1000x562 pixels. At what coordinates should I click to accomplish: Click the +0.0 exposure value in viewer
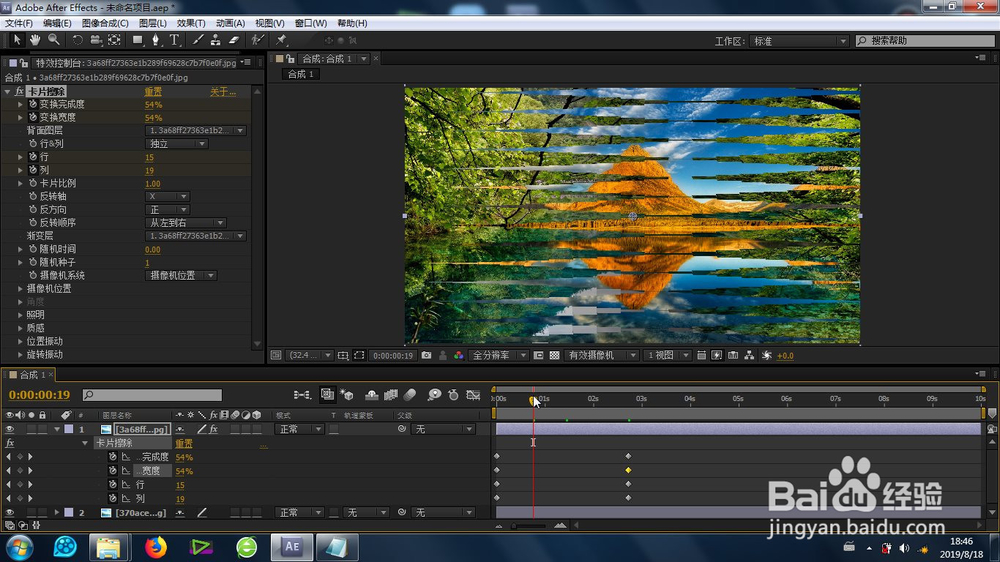click(x=785, y=356)
